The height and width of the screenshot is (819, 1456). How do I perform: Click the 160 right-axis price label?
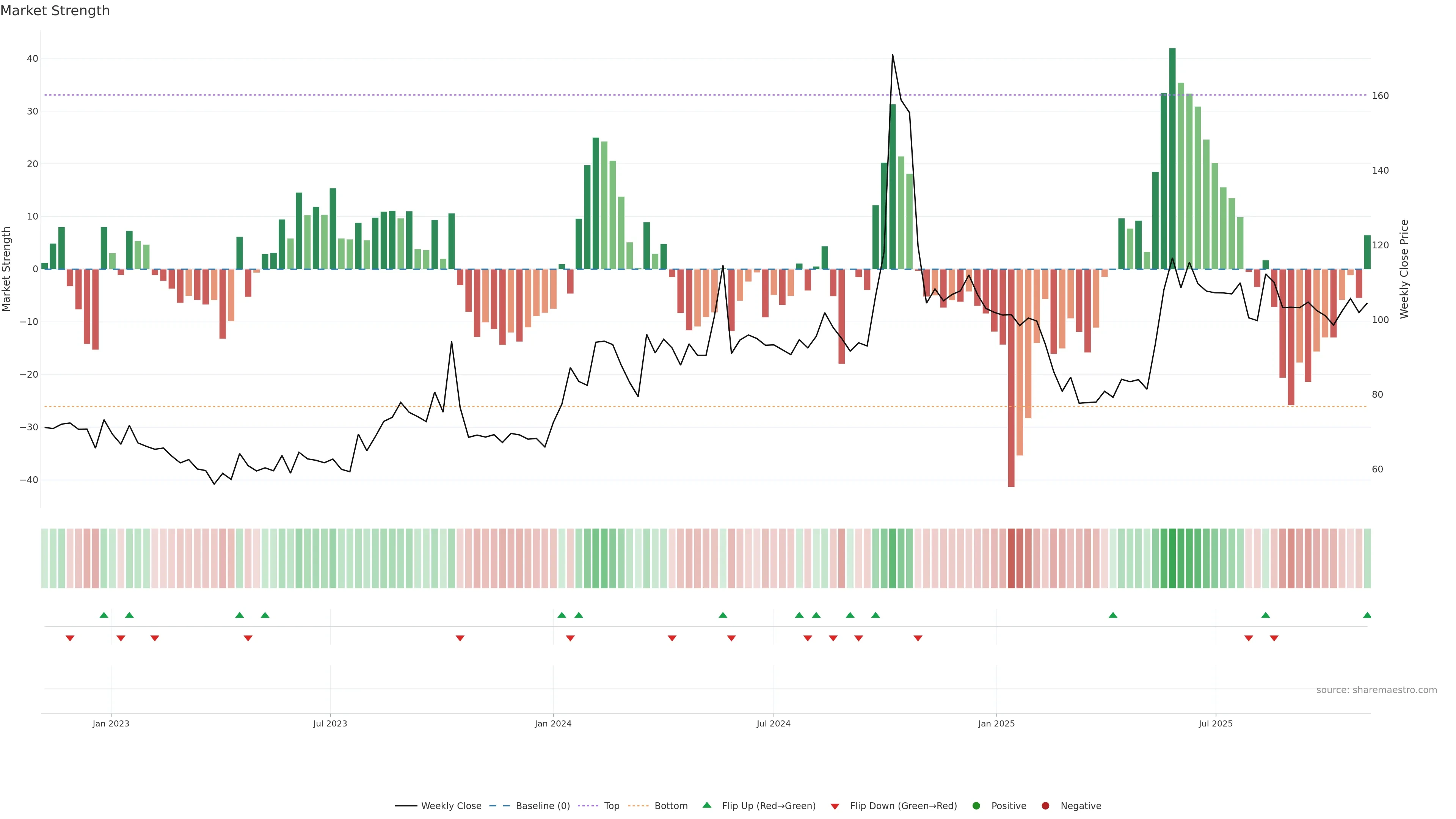click(1380, 96)
